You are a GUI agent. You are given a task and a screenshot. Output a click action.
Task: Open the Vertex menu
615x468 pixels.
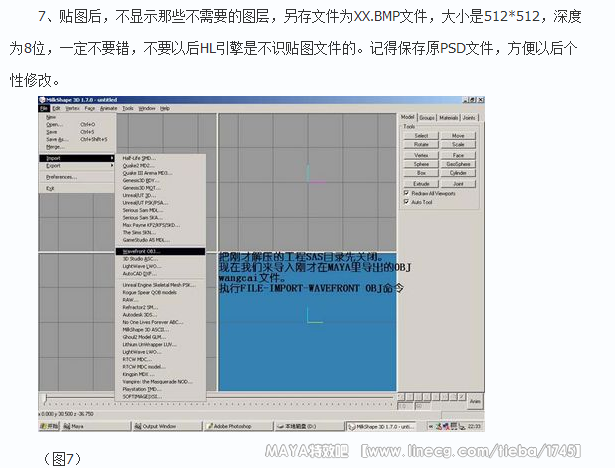[x=72, y=108]
